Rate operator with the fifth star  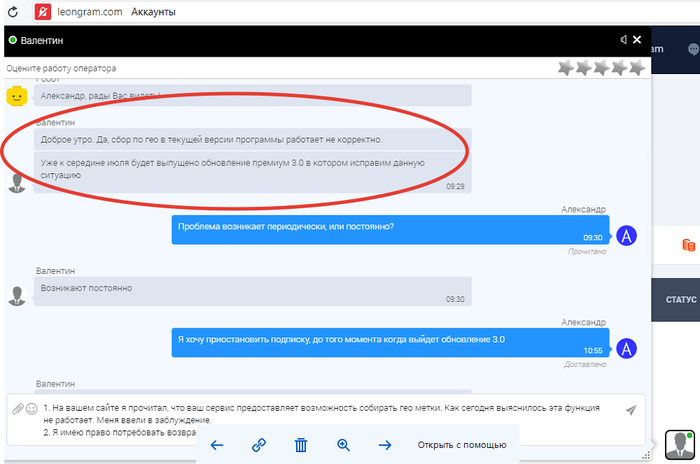[637, 68]
